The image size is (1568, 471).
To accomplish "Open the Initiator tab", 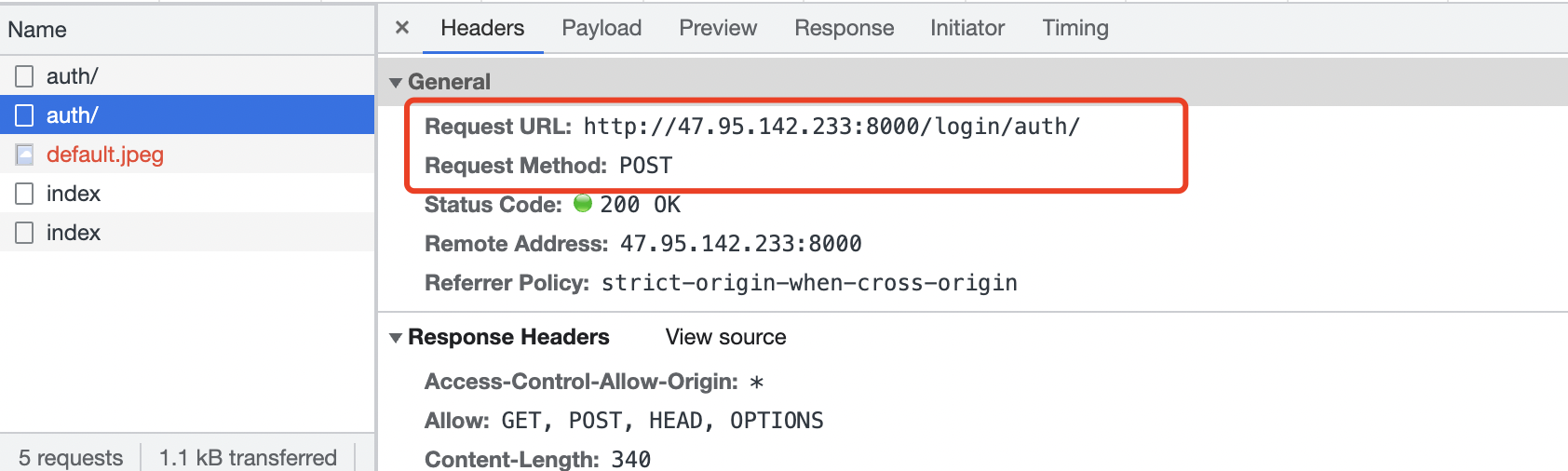I will 967,28.
